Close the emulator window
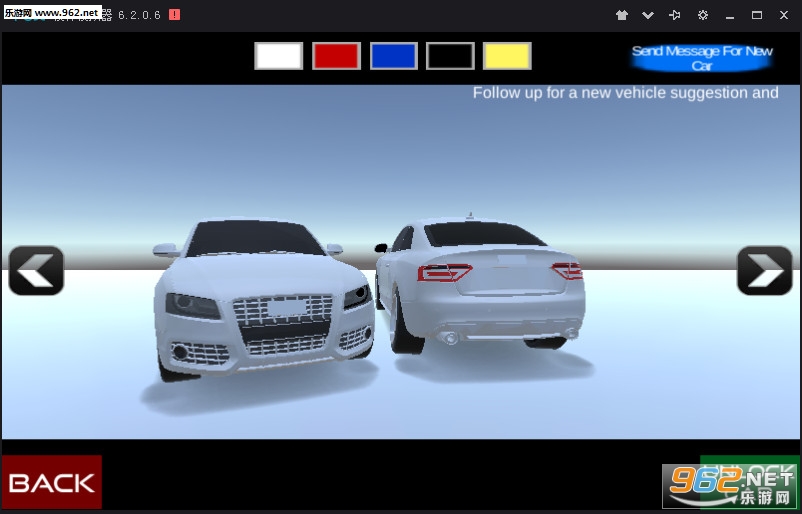 [784, 15]
